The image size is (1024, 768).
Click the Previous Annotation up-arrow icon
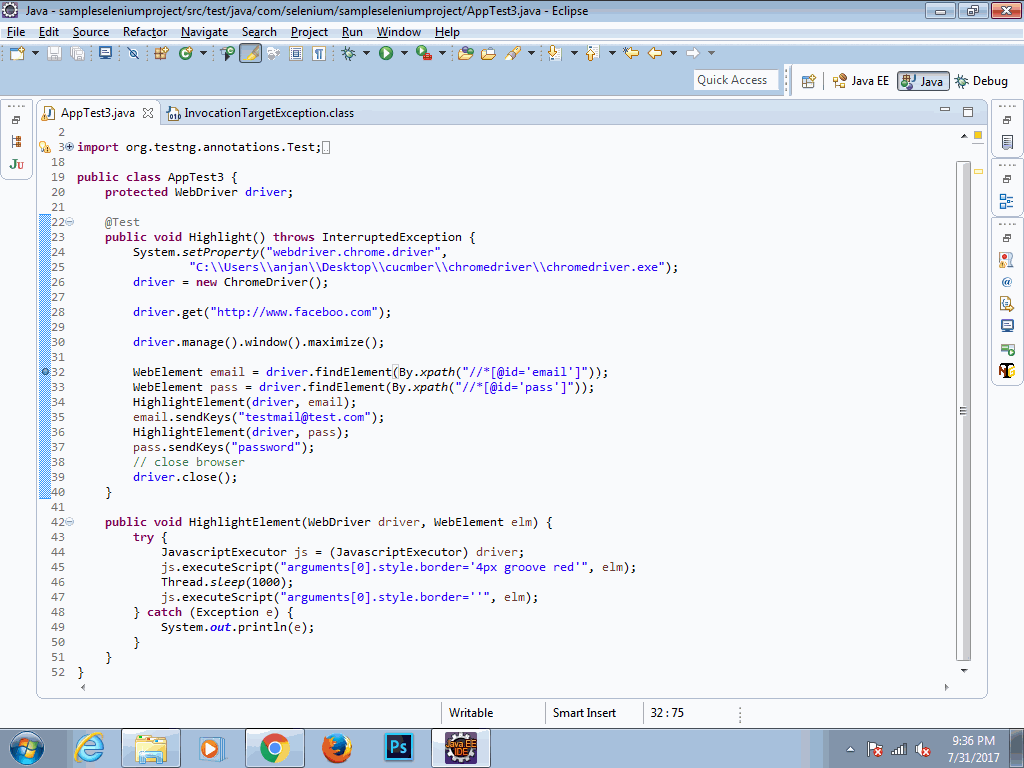[x=592, y=54]
